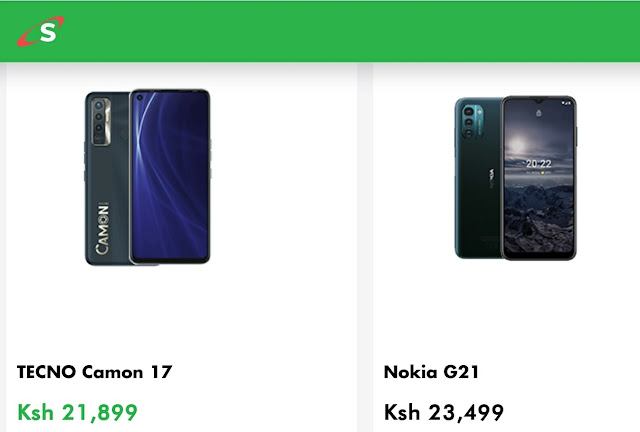The image size is (640, 432).
Task: Select the Ksh 21,899 green price
Action: pos(77,412)
